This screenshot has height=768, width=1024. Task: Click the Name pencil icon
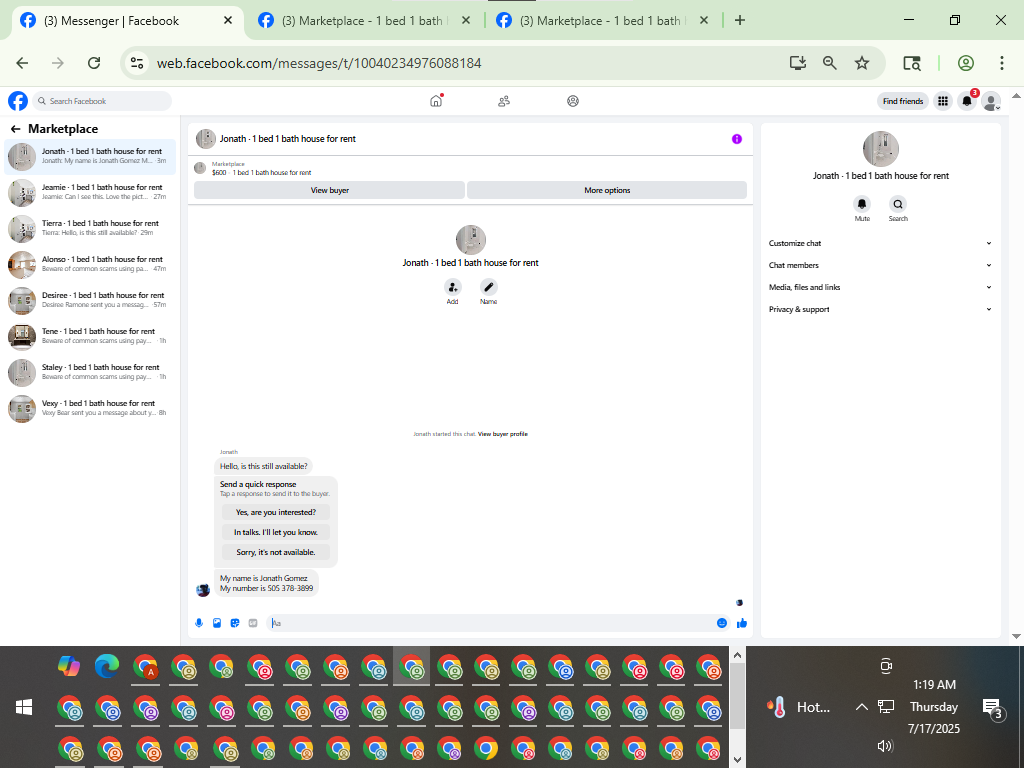coord(488,287)
